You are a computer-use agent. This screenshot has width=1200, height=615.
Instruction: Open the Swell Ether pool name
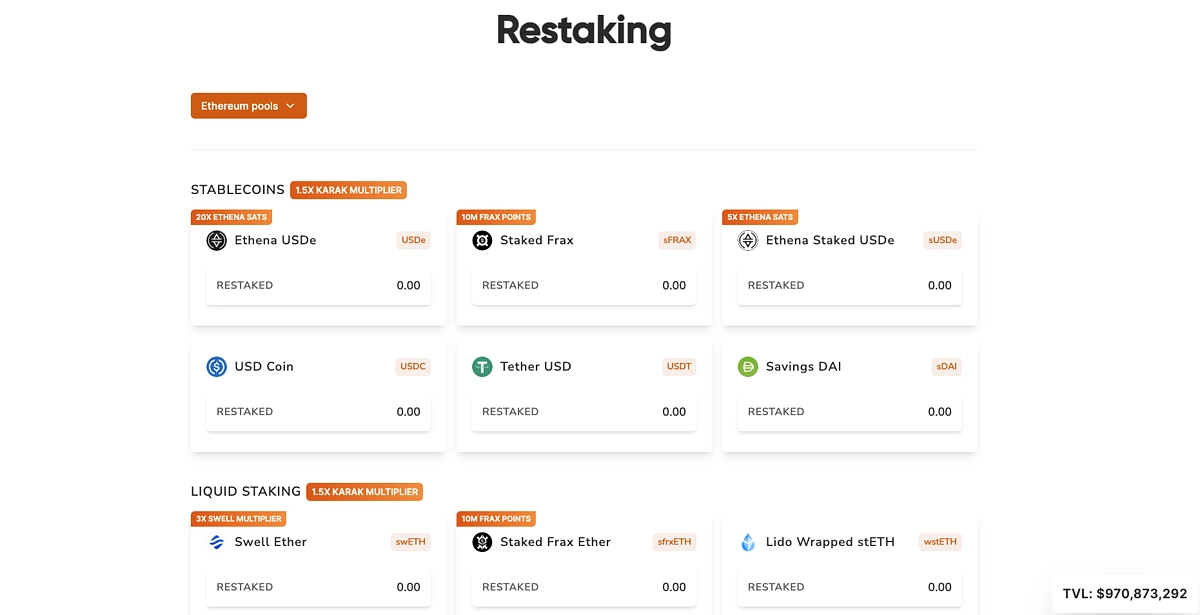click(271, 542)
